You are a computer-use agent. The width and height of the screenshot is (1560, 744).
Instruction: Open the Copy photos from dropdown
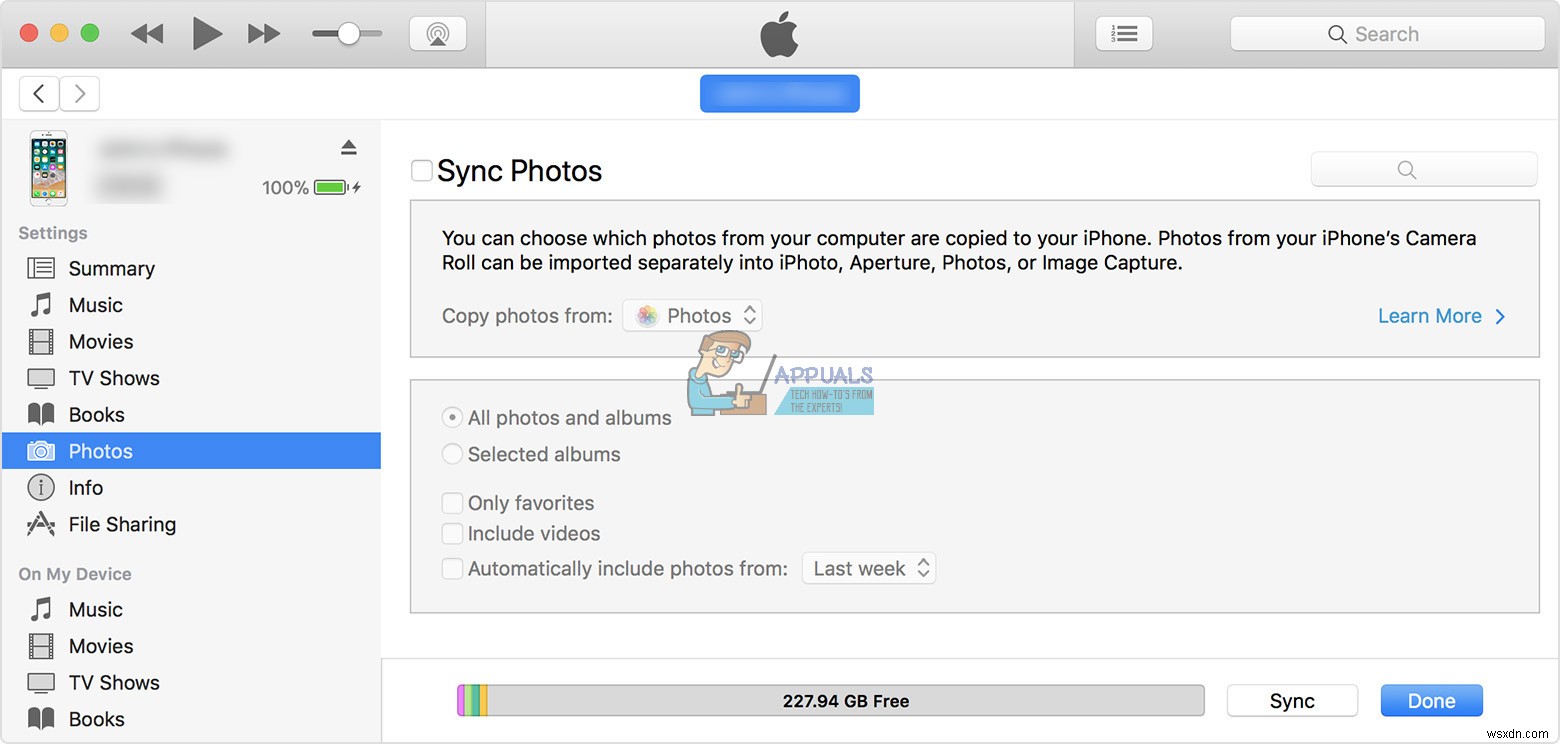pos(692,315)
